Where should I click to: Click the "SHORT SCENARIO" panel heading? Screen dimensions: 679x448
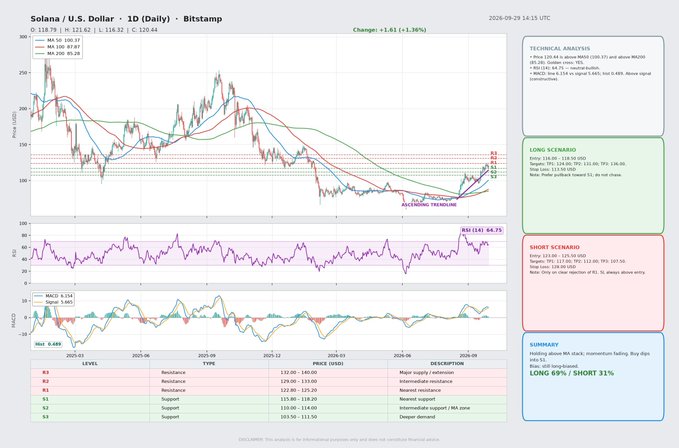point(554,247)
